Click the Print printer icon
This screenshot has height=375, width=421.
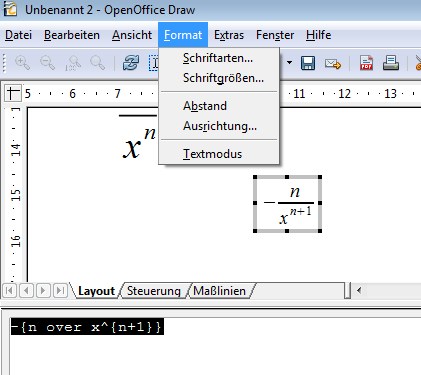pyautogui.click(x=391, y=63)
